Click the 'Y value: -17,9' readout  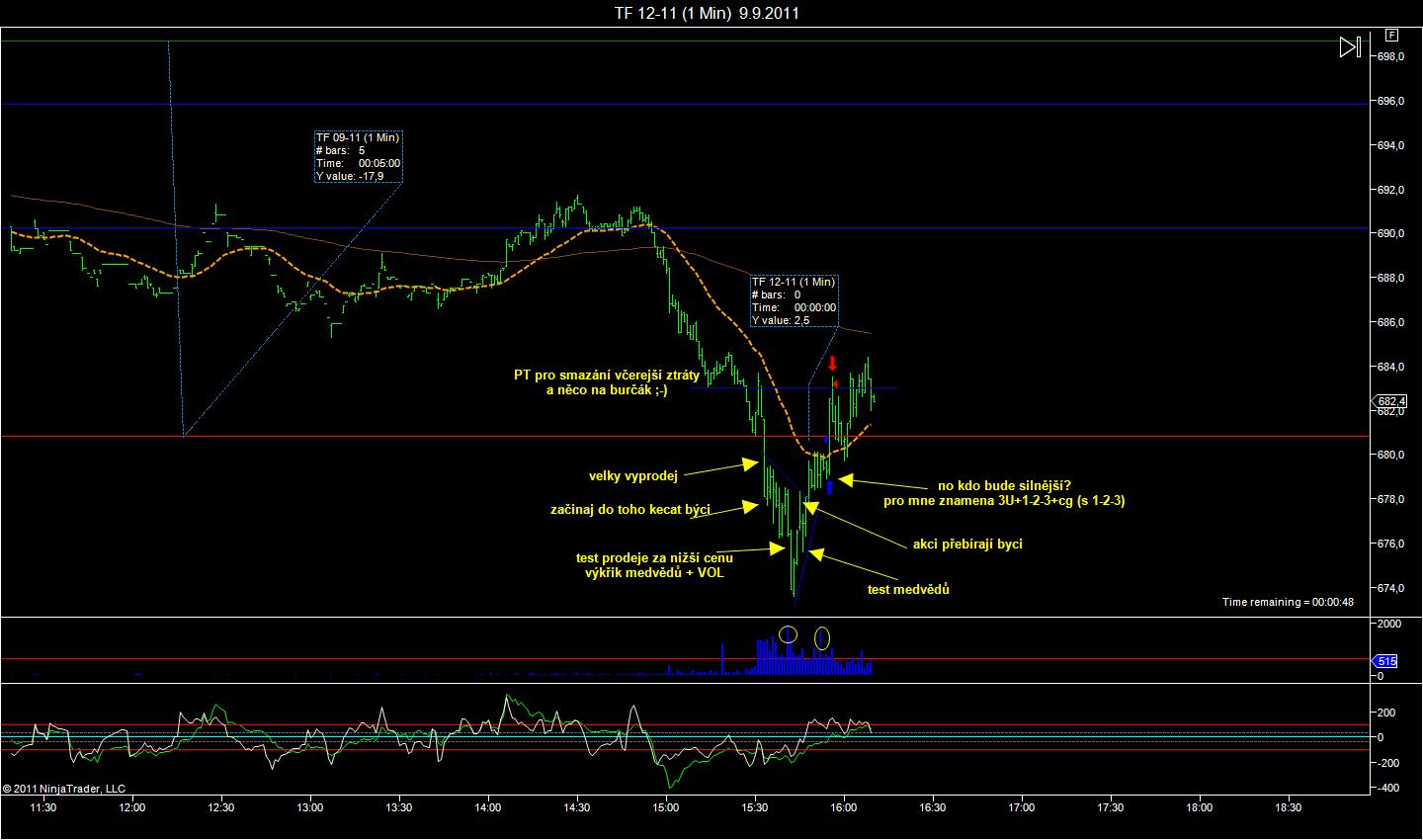click(350, 176)
